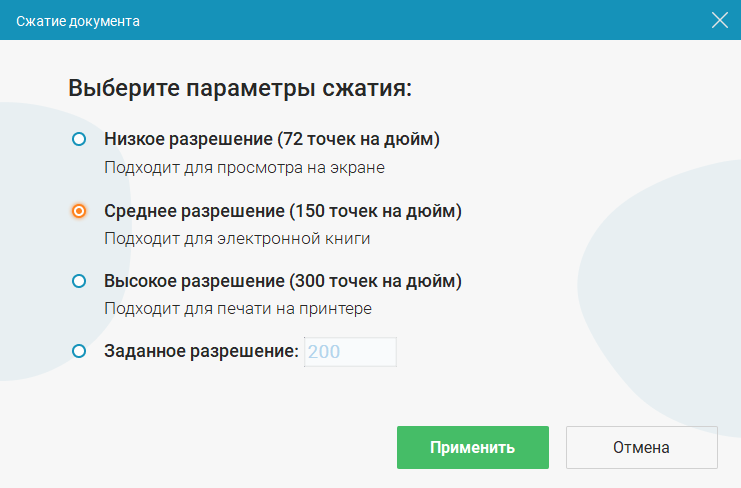Screen dimensions: 741x488
Task: Click the 'Подходит для печати на принтере' description
Action: point(238,309)
